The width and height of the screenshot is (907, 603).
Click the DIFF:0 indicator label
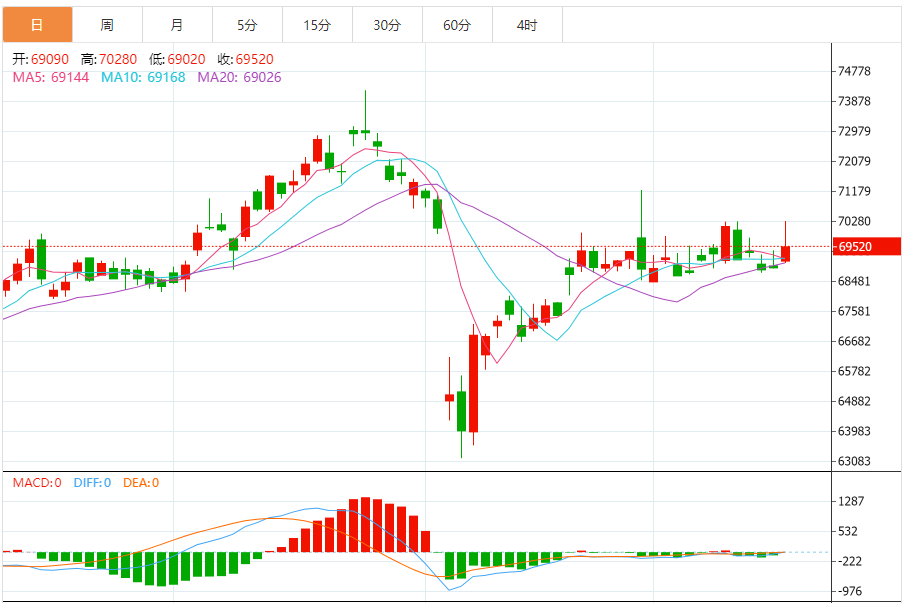coord(92,483)
